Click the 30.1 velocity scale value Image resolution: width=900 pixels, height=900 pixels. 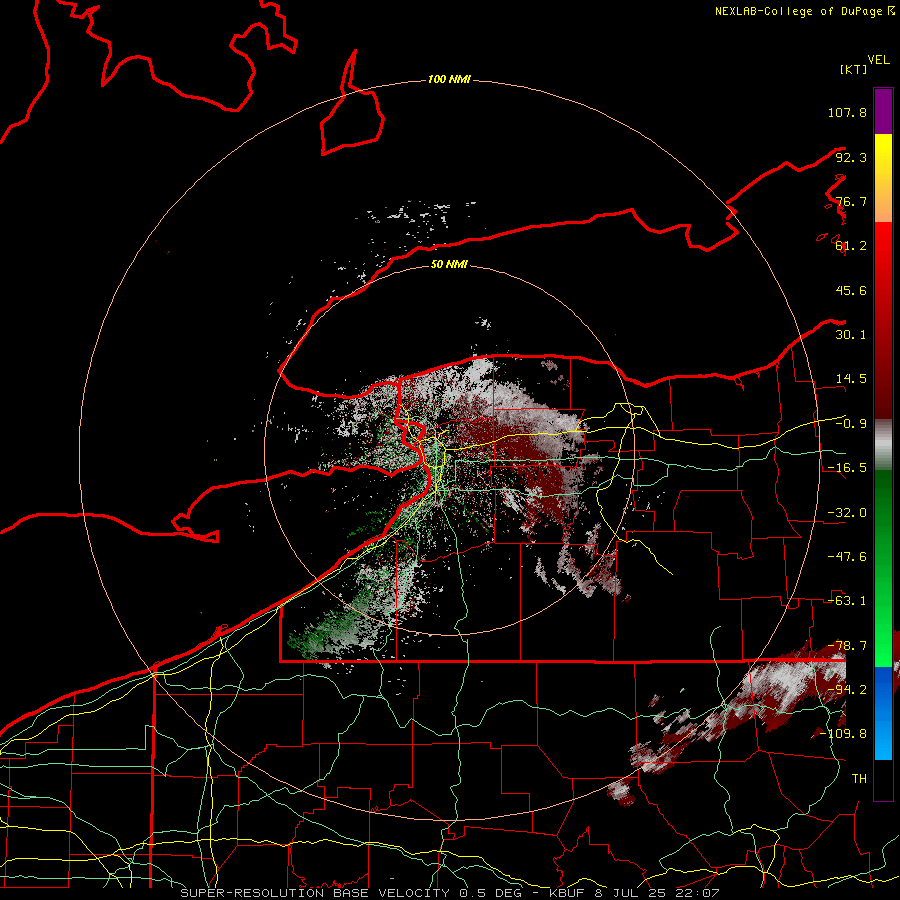pyautogui.click(x=851, y=335)
